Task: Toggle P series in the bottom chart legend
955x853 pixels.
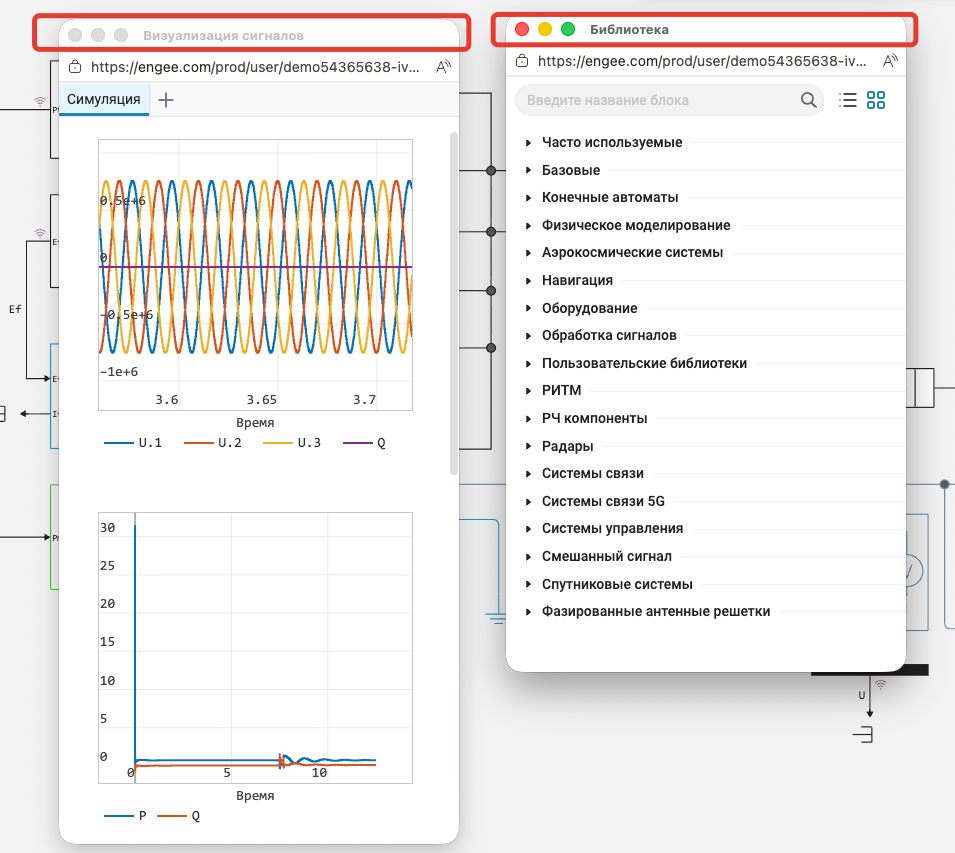Action: tap(125, 816)
